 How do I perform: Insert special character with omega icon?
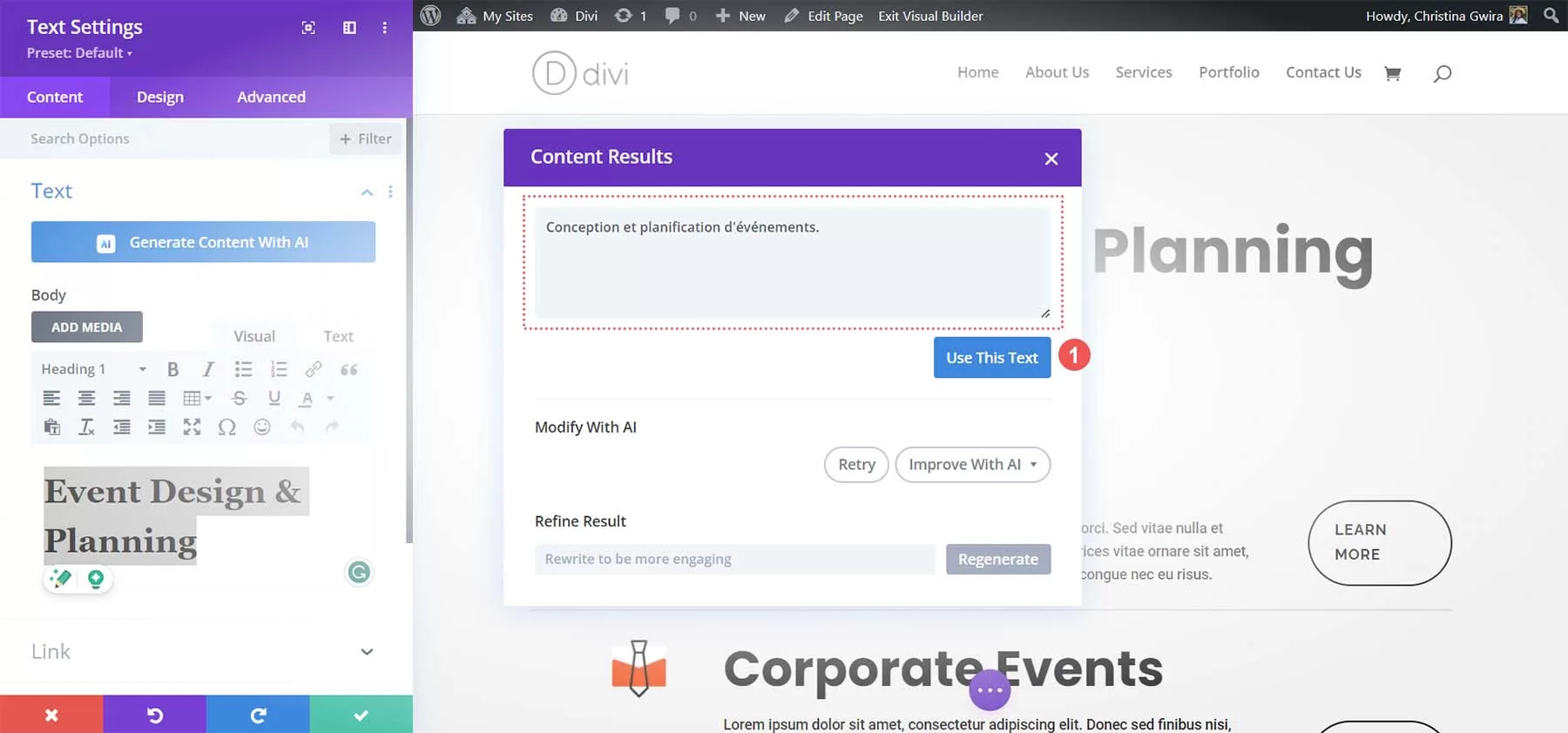click(x=227, y=427)
